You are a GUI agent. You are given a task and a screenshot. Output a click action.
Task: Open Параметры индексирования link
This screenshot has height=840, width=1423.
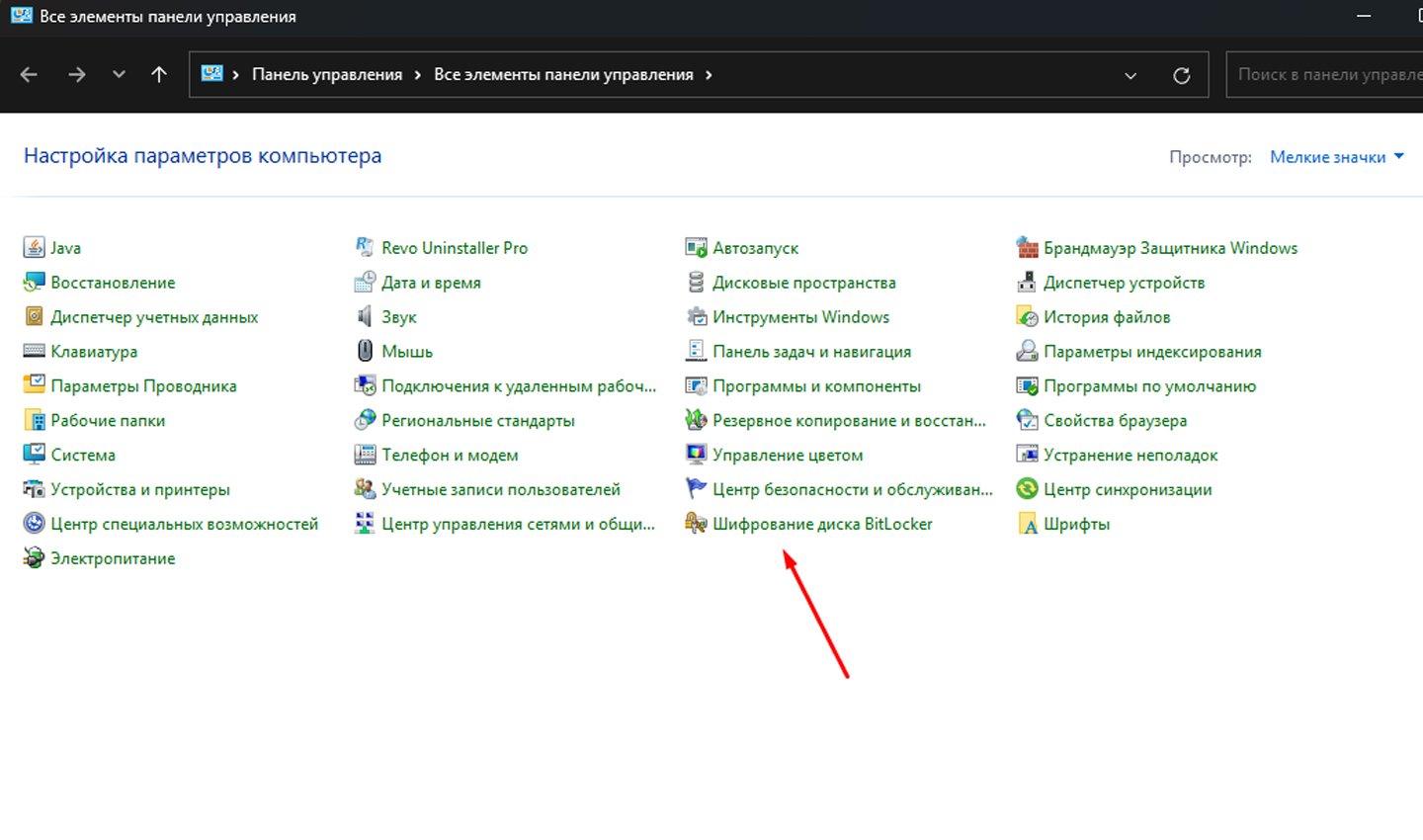pos(1152,351)
